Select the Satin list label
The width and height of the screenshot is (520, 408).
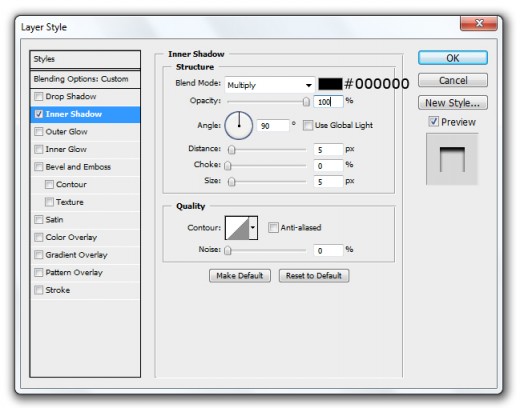point(54,220)
